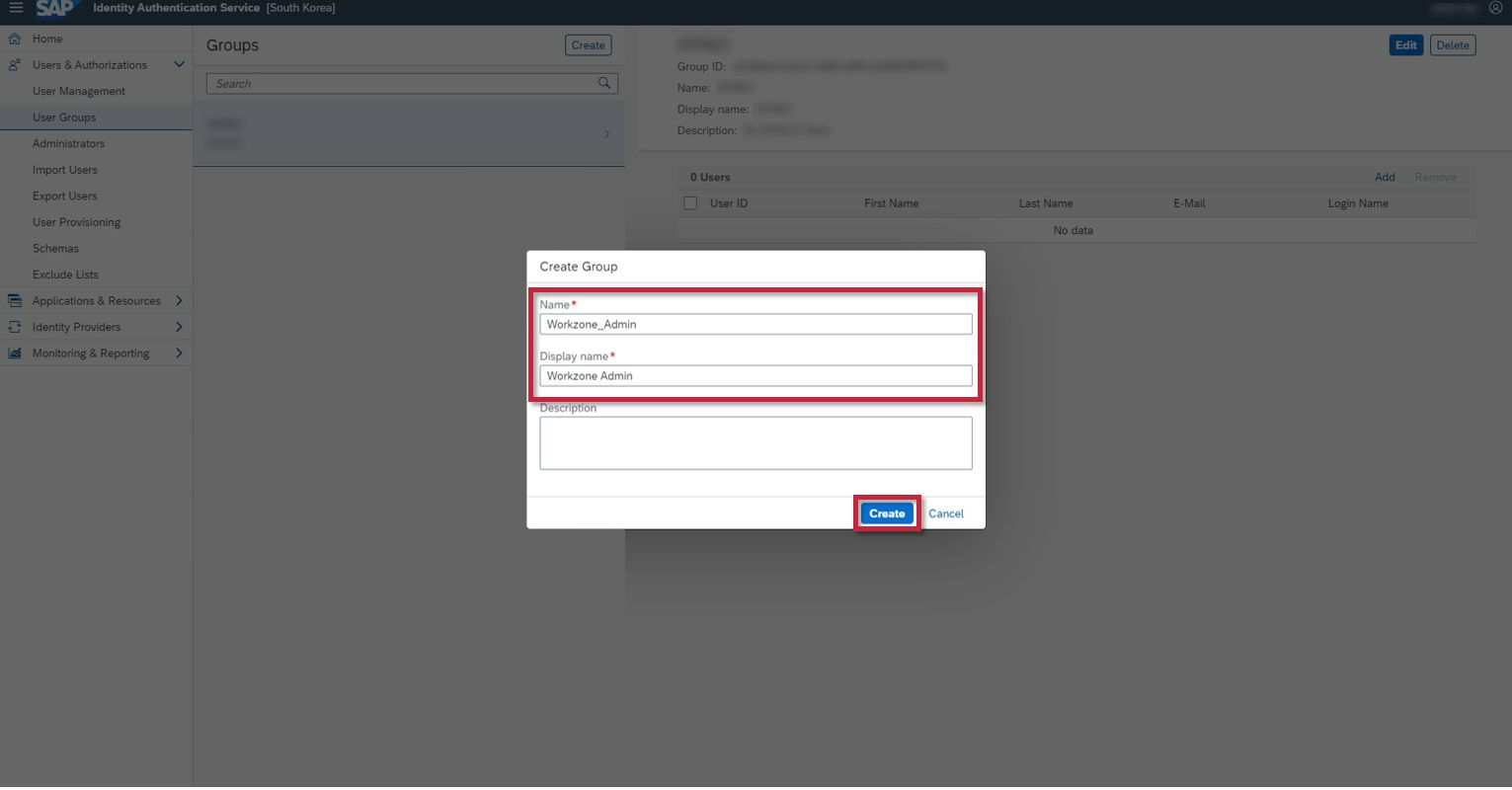Toggle the select-all users checkbox

tap(690, 203)
